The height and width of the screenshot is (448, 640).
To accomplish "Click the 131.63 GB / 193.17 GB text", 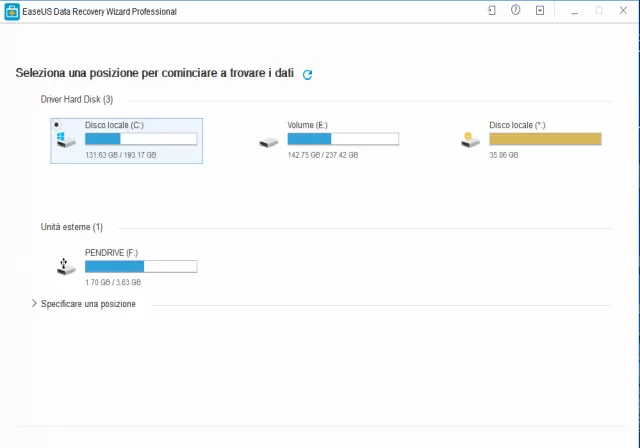I will click(121, 155).
